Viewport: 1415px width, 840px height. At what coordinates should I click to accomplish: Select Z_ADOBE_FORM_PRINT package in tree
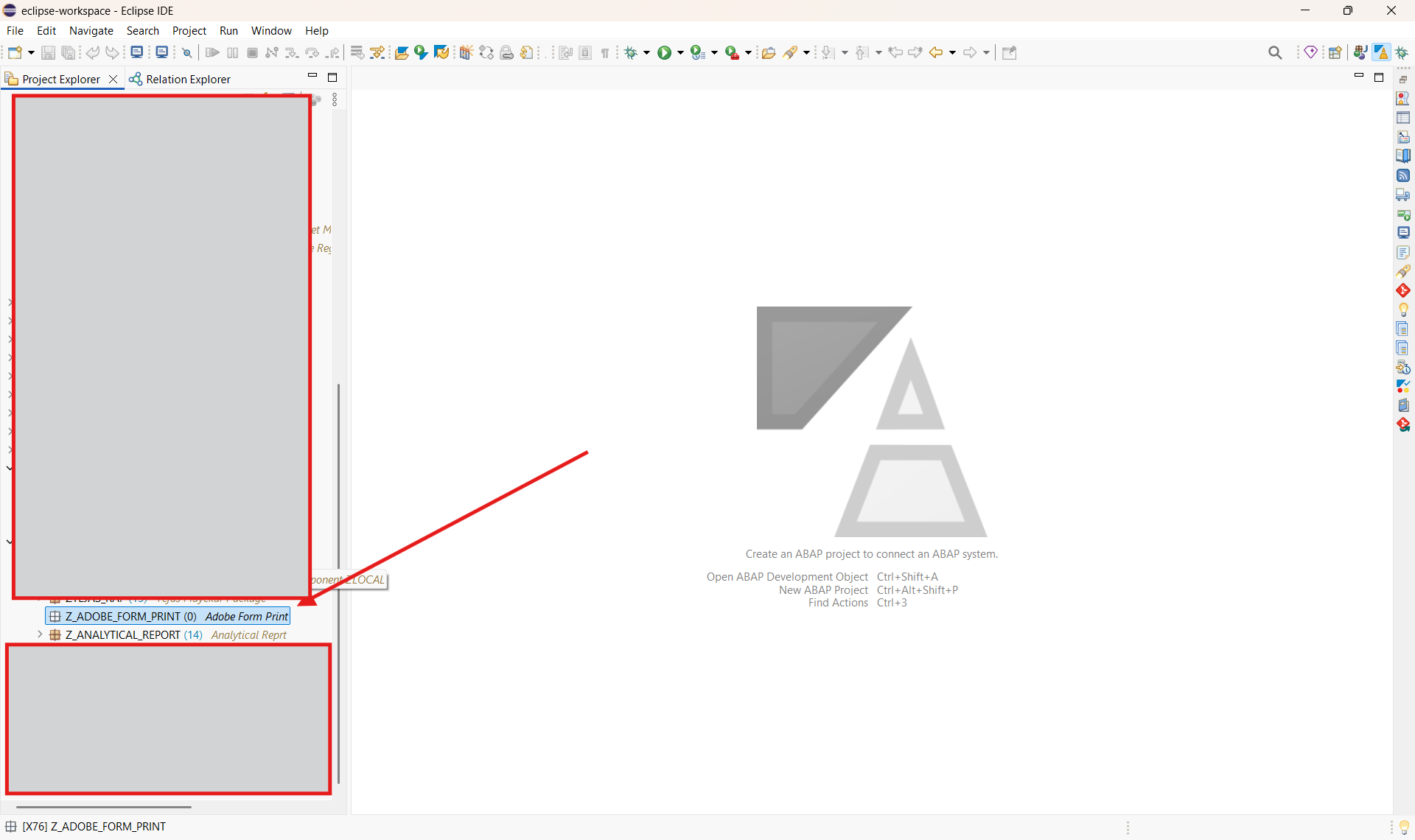(x=168, y=616)
